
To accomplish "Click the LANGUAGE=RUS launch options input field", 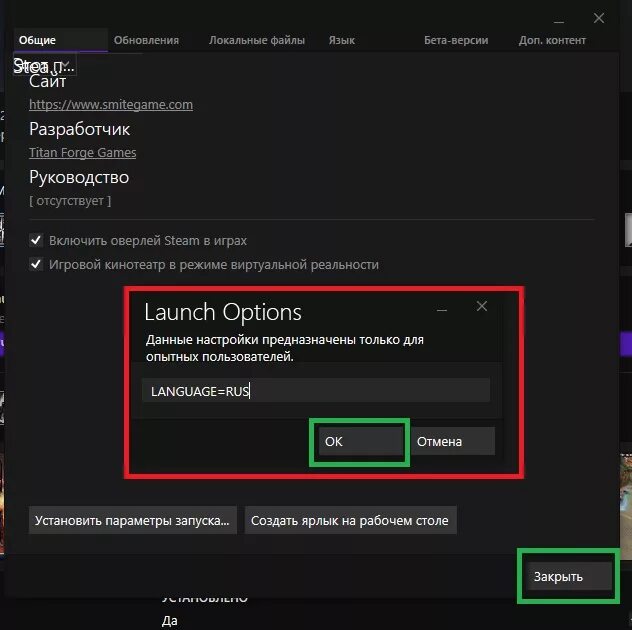I will [x=316, y=390].
